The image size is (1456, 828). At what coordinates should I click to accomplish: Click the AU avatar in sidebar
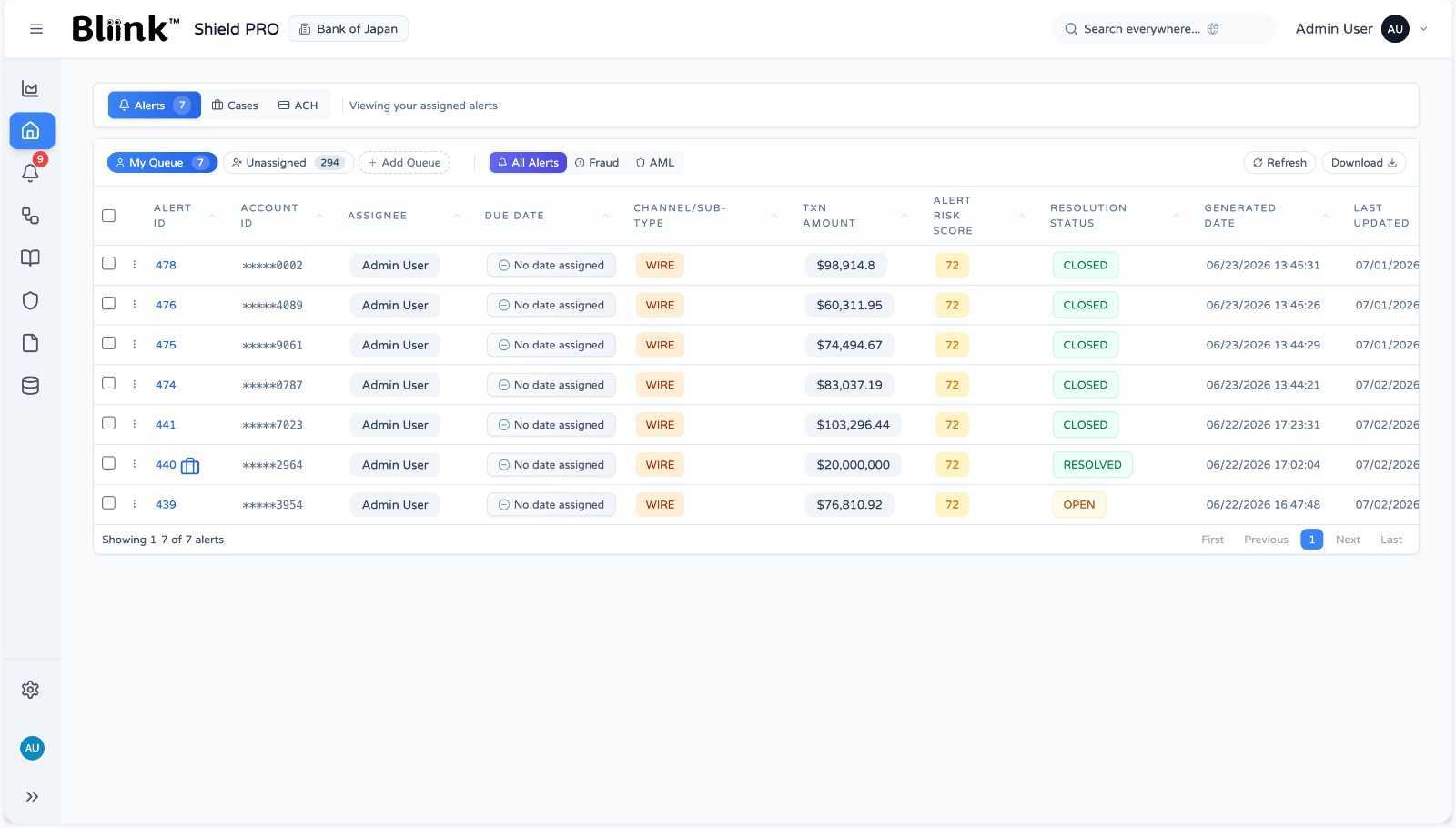(32, 748)
